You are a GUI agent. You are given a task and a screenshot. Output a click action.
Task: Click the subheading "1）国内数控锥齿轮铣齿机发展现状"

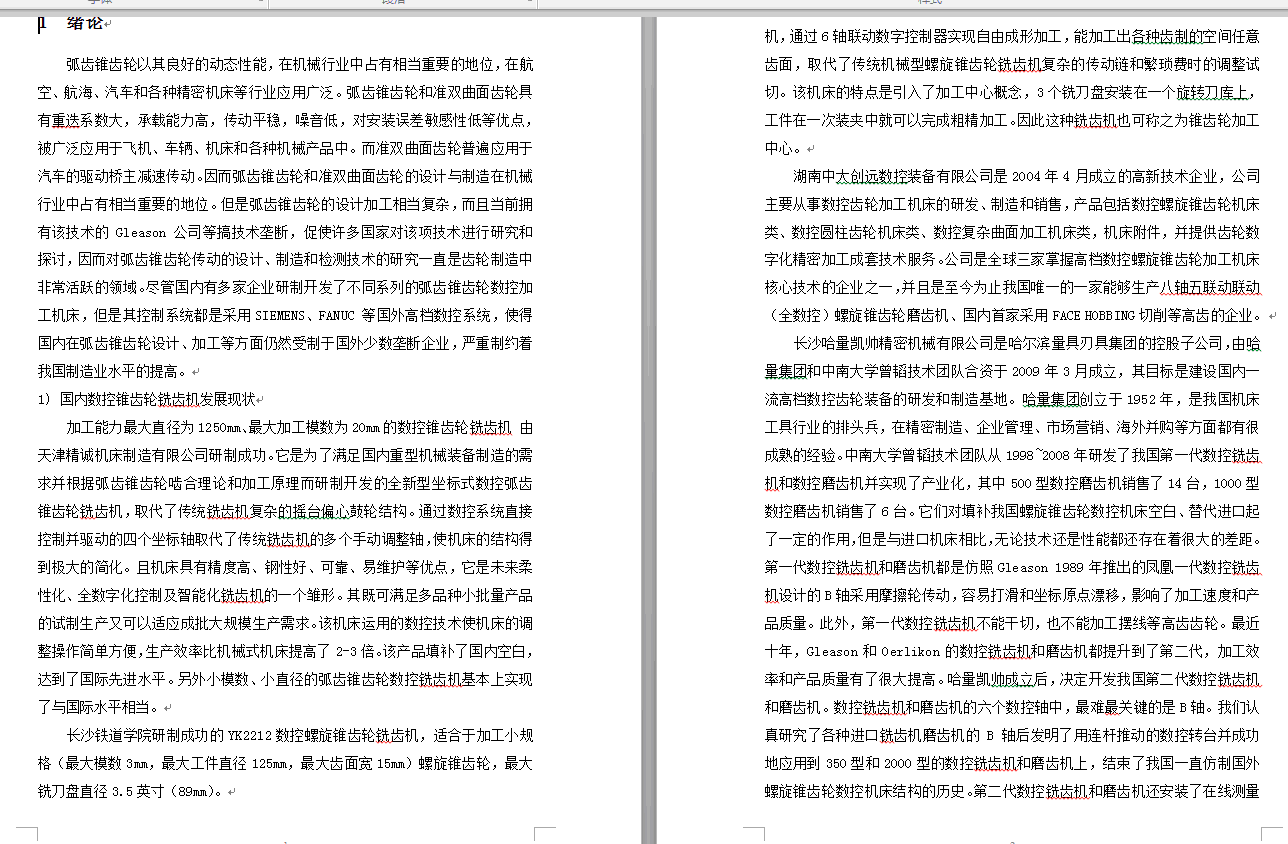pyautogui.click(x=146, y=399)
